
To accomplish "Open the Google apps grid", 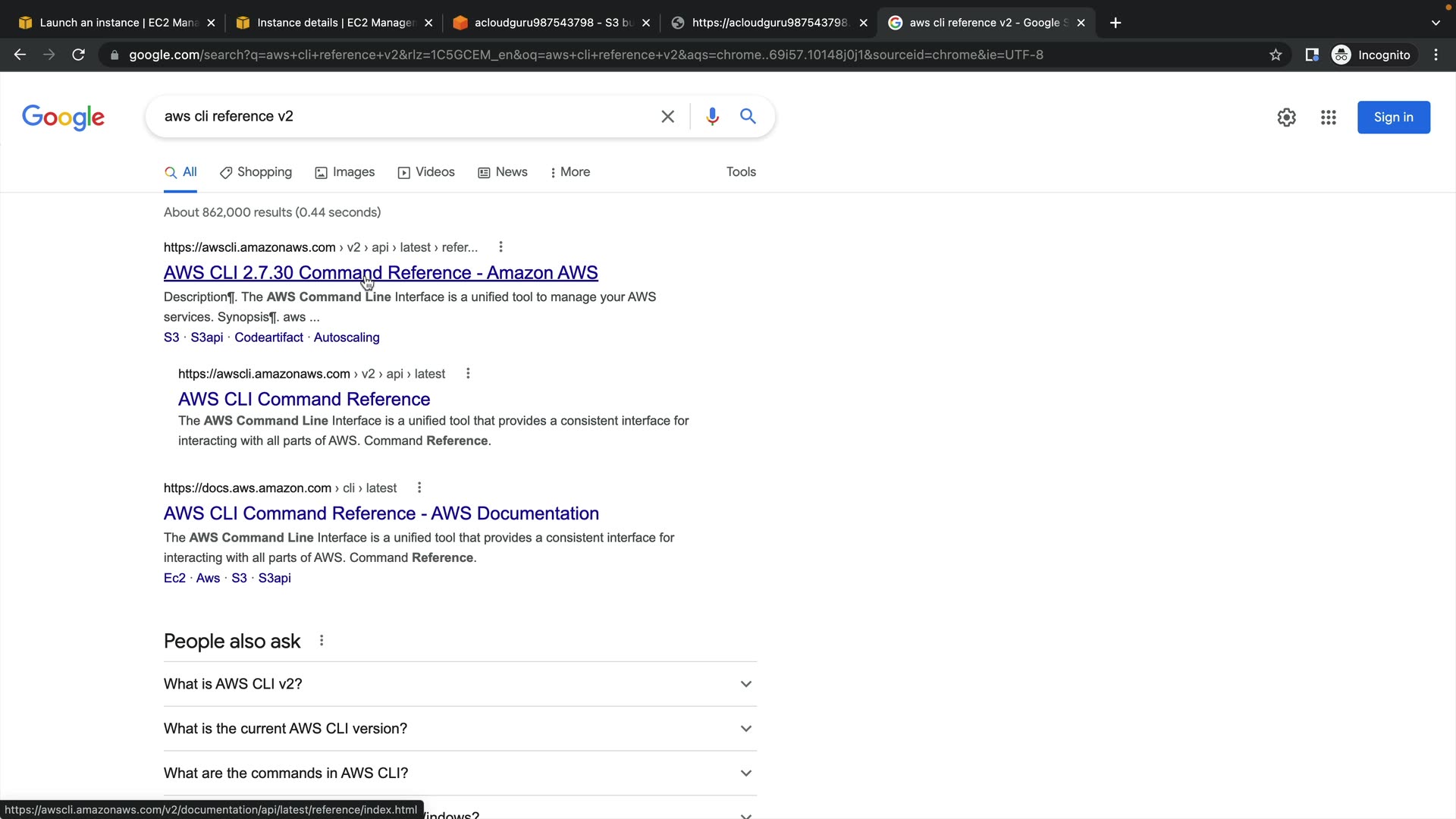I will point(1328,118).
